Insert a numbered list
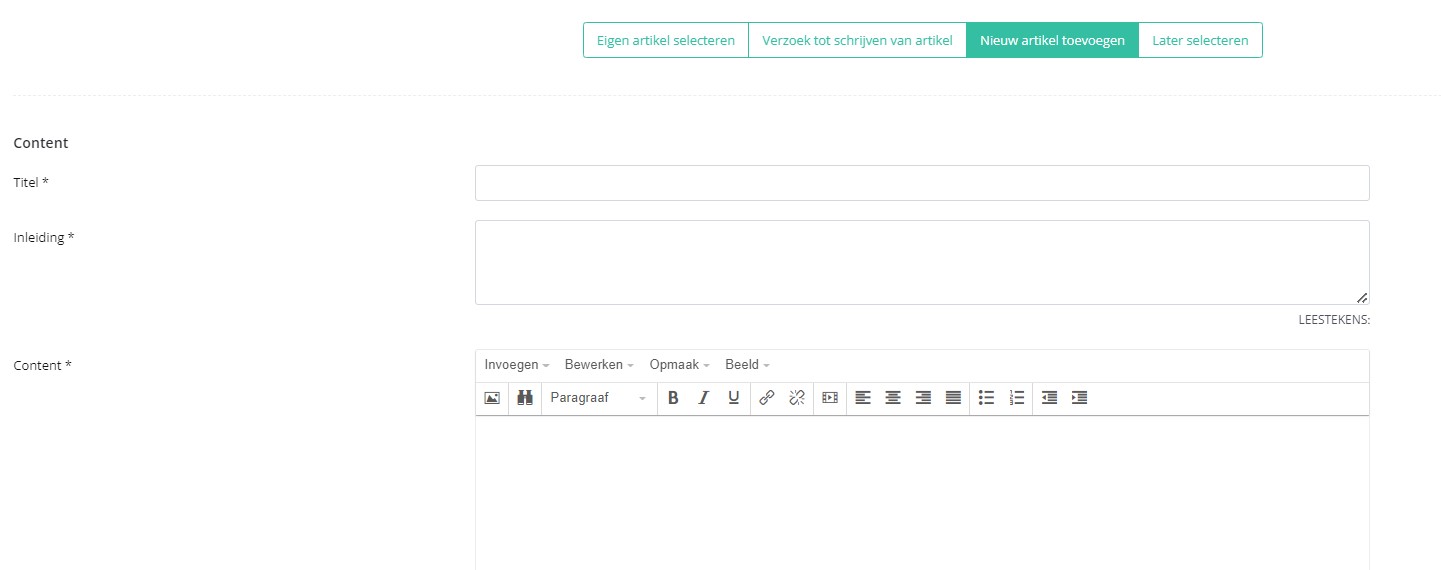 click(1016, 398)
